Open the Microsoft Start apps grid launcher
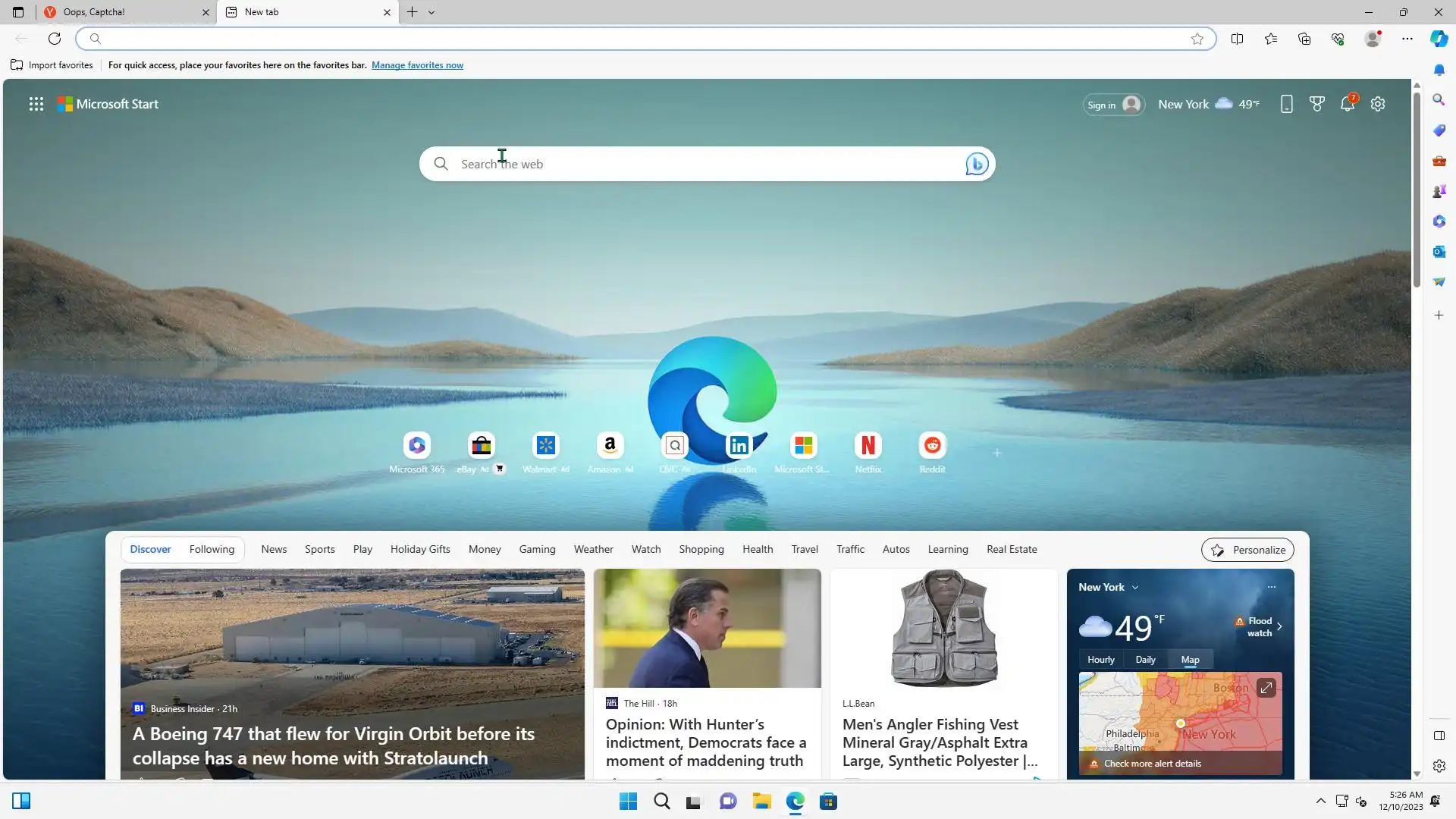Screen dimensions: 1456x819 click(x=36, y=104)
